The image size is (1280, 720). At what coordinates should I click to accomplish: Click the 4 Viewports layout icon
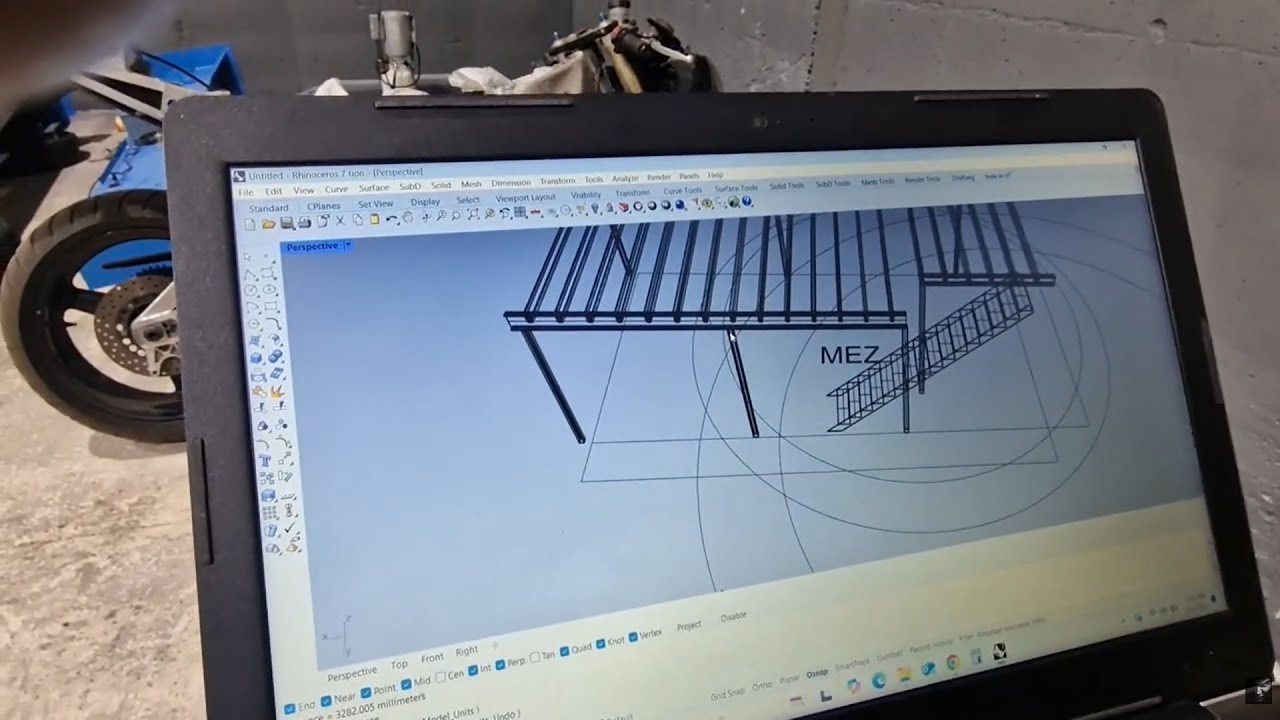point(520,212)
